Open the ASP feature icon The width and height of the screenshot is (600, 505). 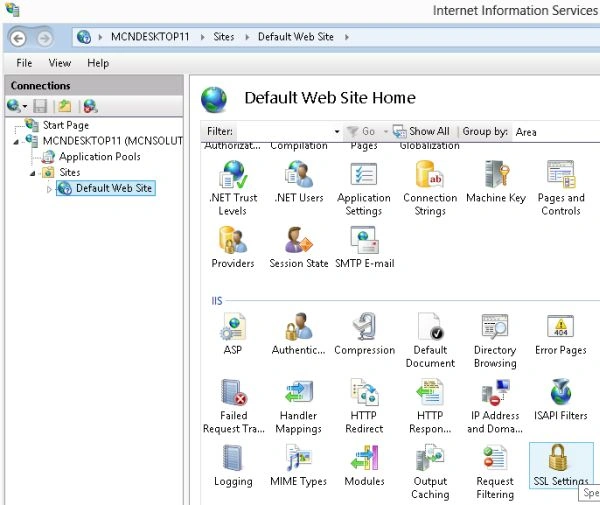pos(233,334)
